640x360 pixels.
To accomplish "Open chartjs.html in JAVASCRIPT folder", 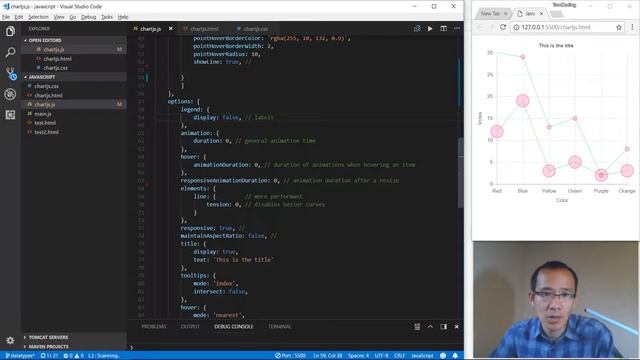I will 48,96.
